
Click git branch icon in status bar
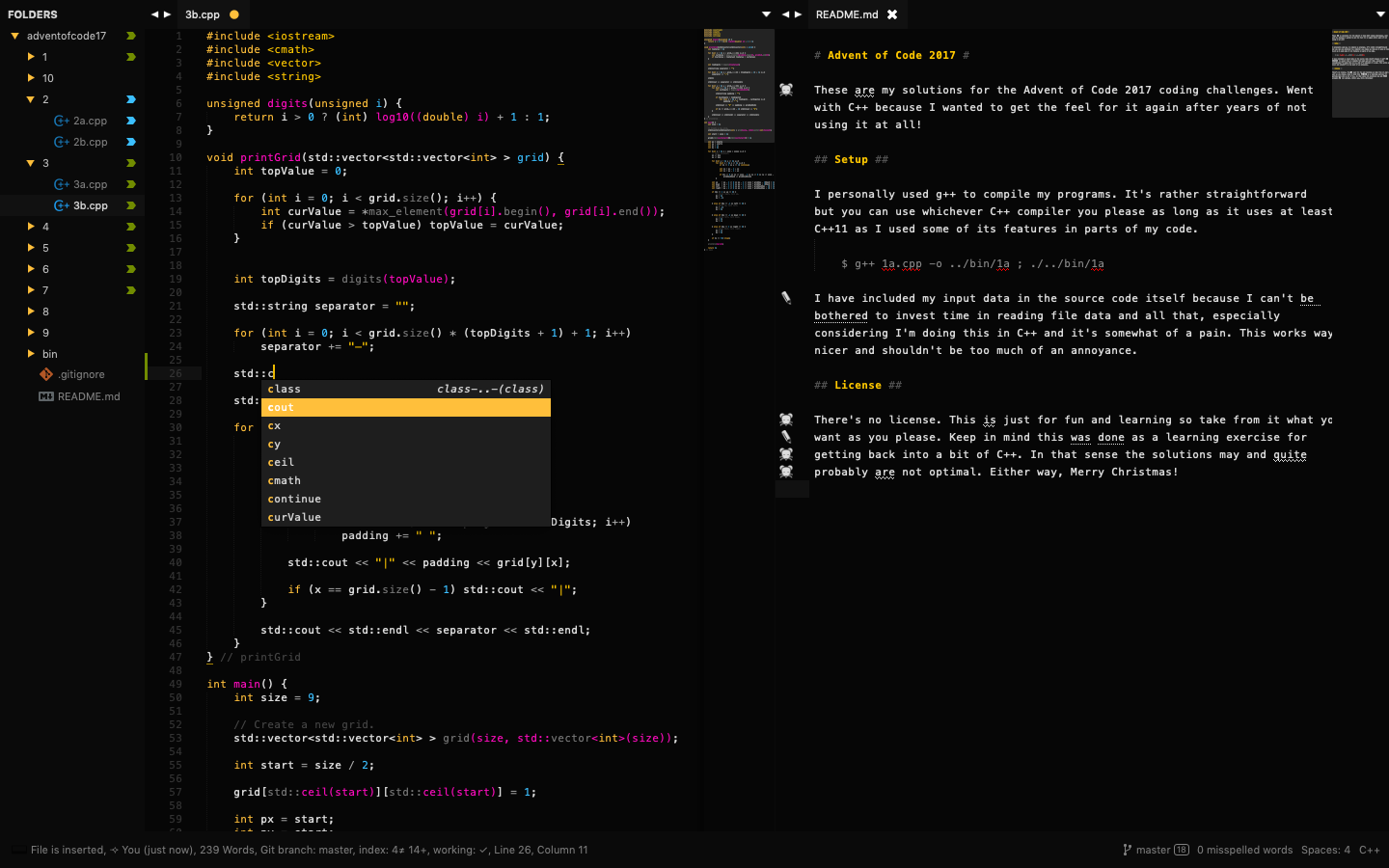pyautogui.click(x=1127, y=850)
